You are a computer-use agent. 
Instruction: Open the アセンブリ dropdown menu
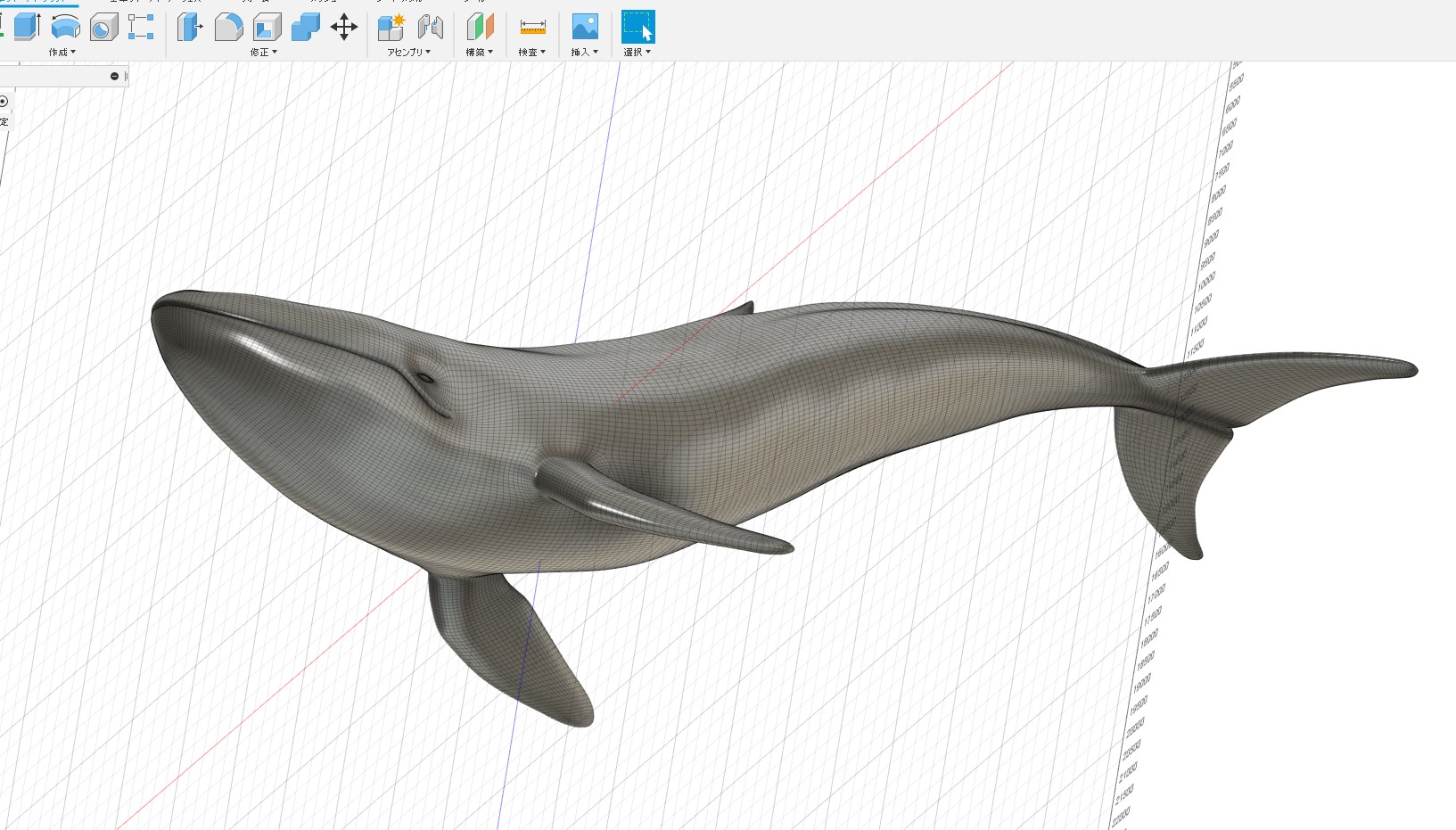[x=409, y=52]
